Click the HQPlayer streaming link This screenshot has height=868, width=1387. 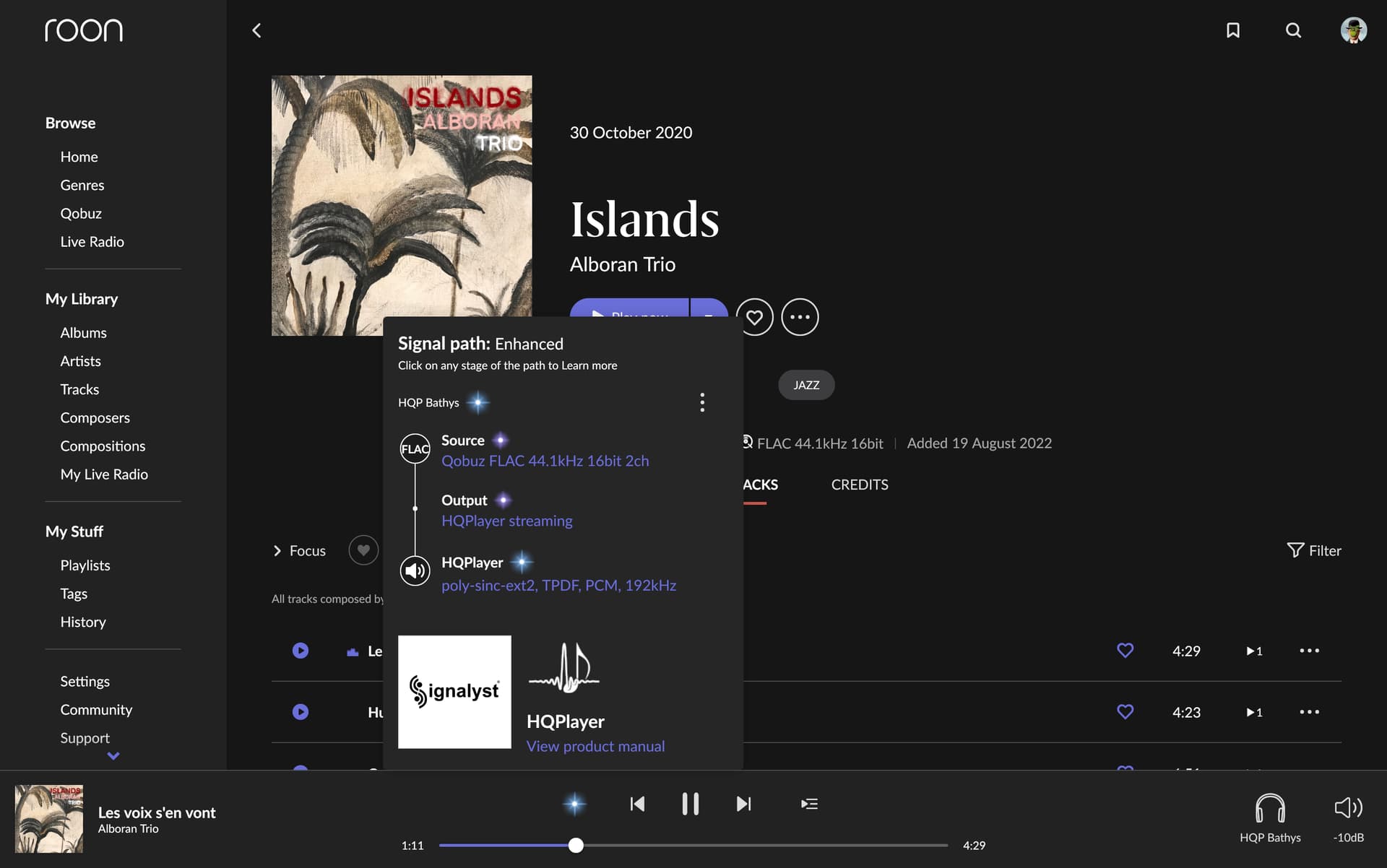[506, 521]
